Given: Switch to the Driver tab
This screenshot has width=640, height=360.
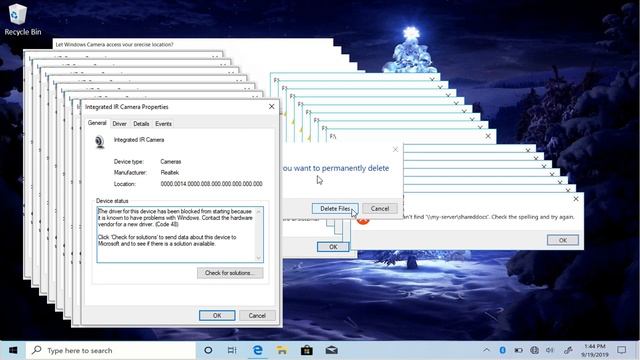Looking at the screenshot, I should pos(120,124).
